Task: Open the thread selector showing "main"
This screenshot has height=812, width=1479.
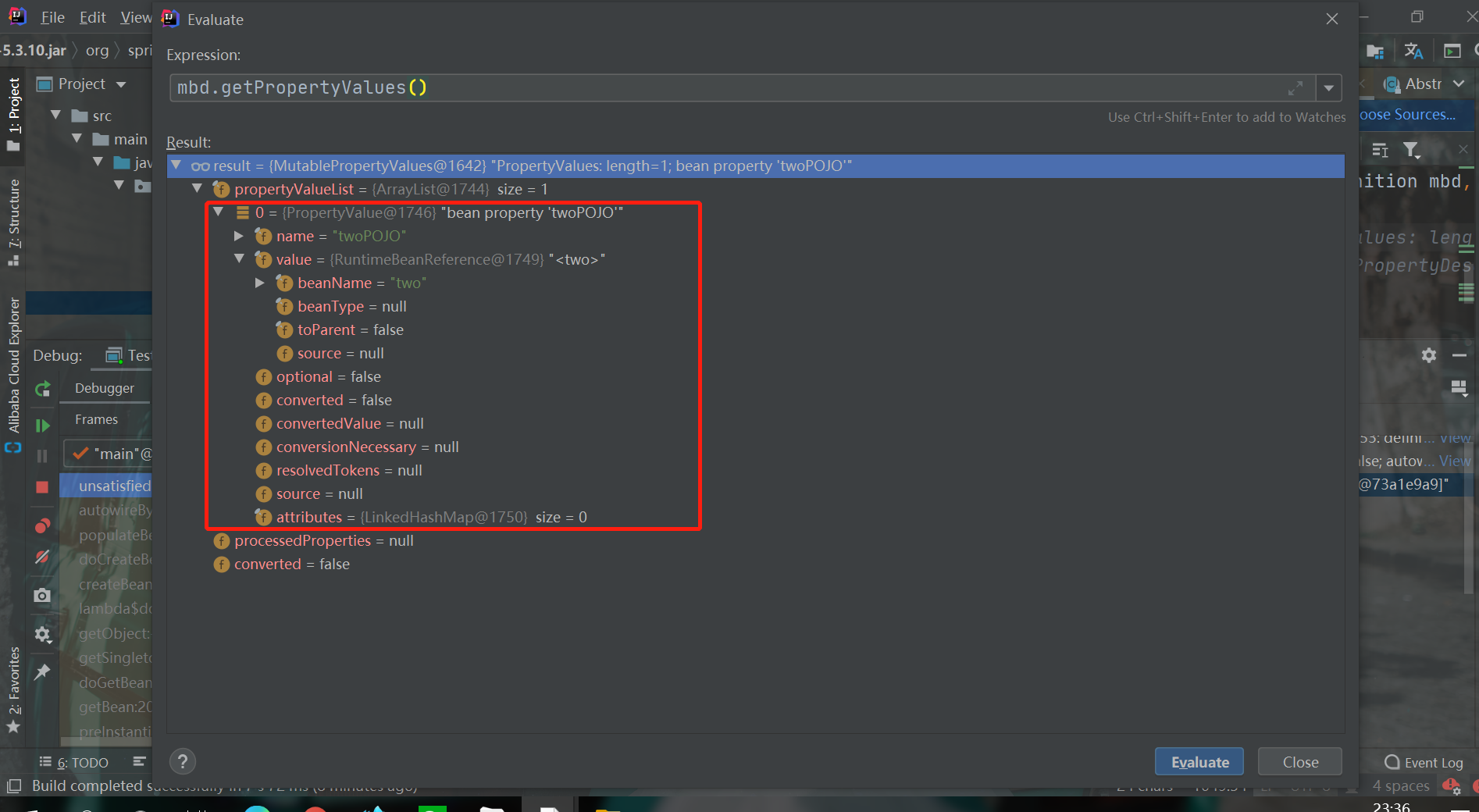Action: (108, 454)
